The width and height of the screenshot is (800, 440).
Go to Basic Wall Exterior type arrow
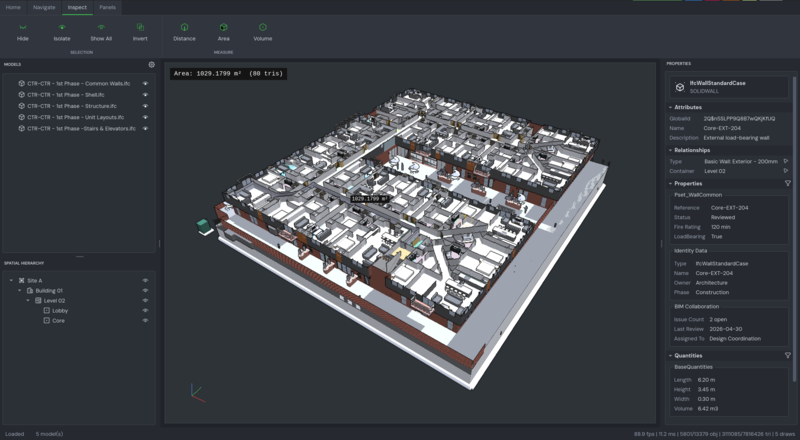coord(786,161)
